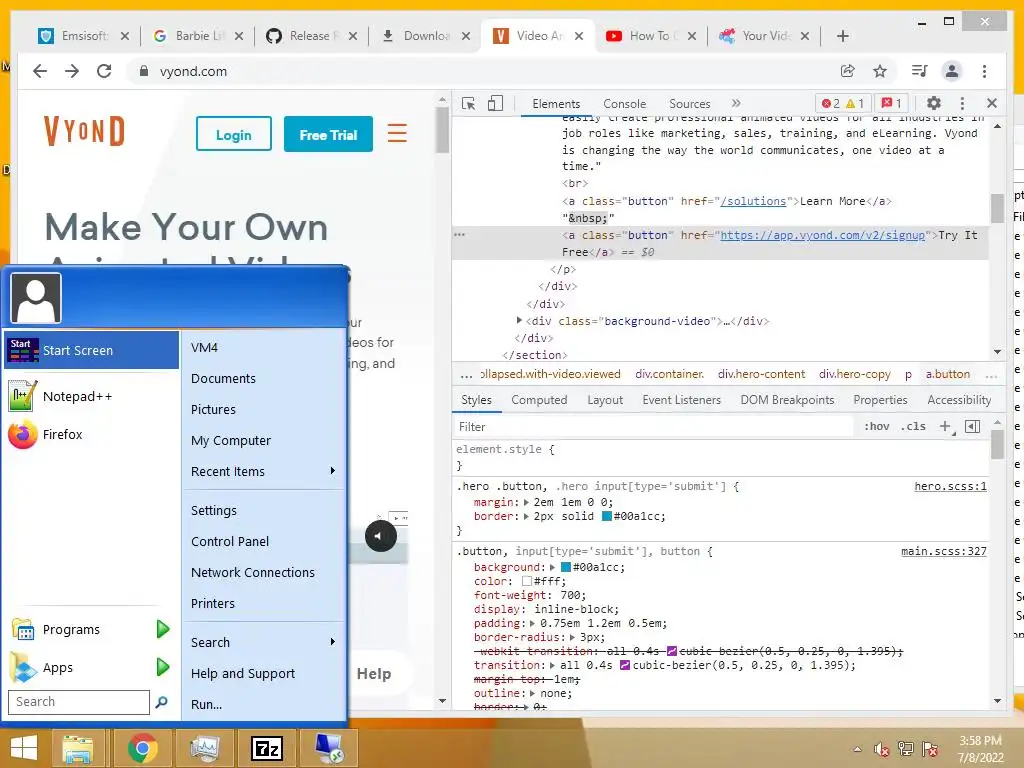Toggle the computed styles sidebar icon
The width and height of the screenshot is (1024, 768).
point(972,426)
